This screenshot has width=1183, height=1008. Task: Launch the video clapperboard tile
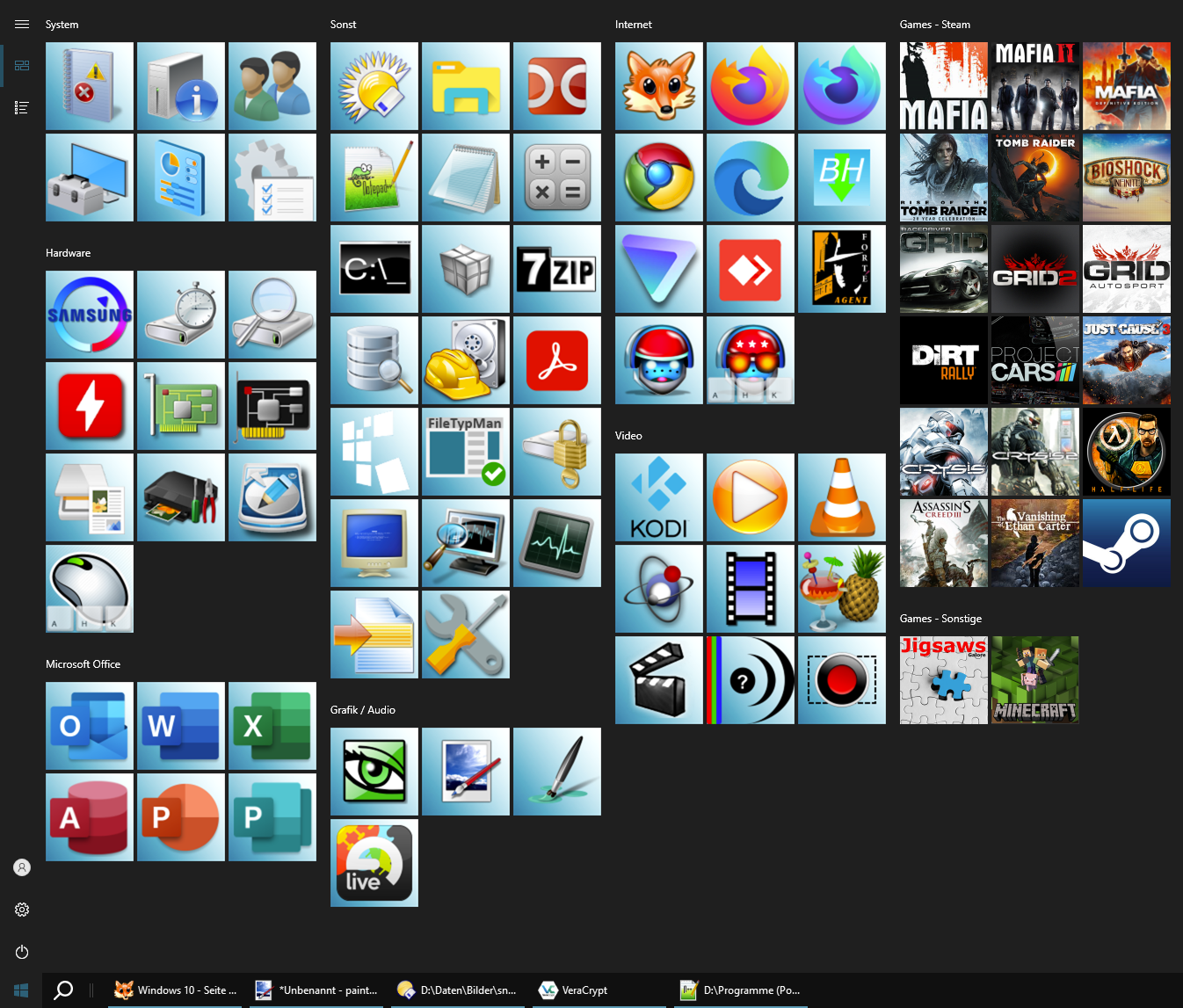[x=659, y=680]
